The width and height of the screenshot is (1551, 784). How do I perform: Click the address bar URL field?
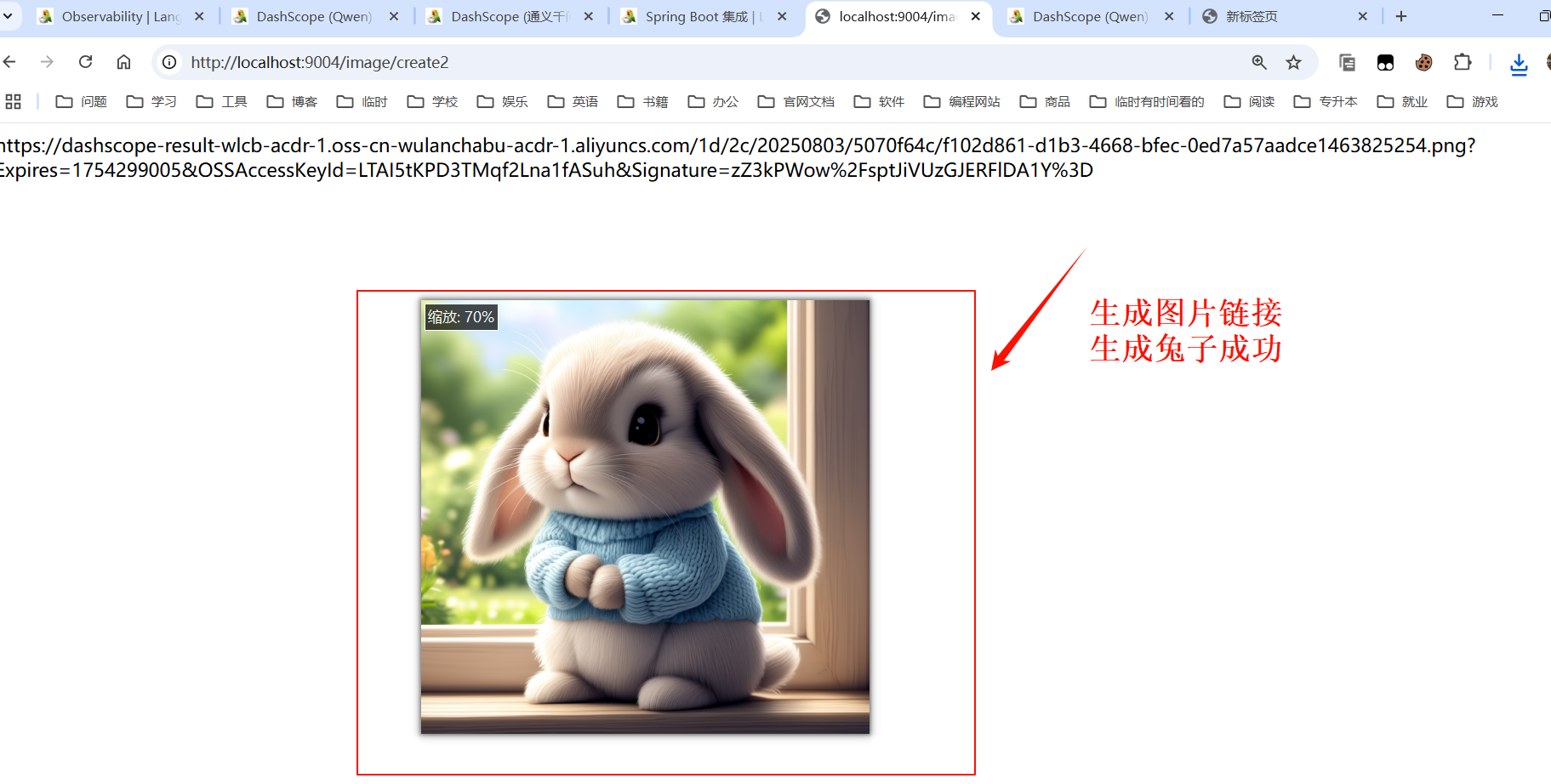click(x=681, y=62)
